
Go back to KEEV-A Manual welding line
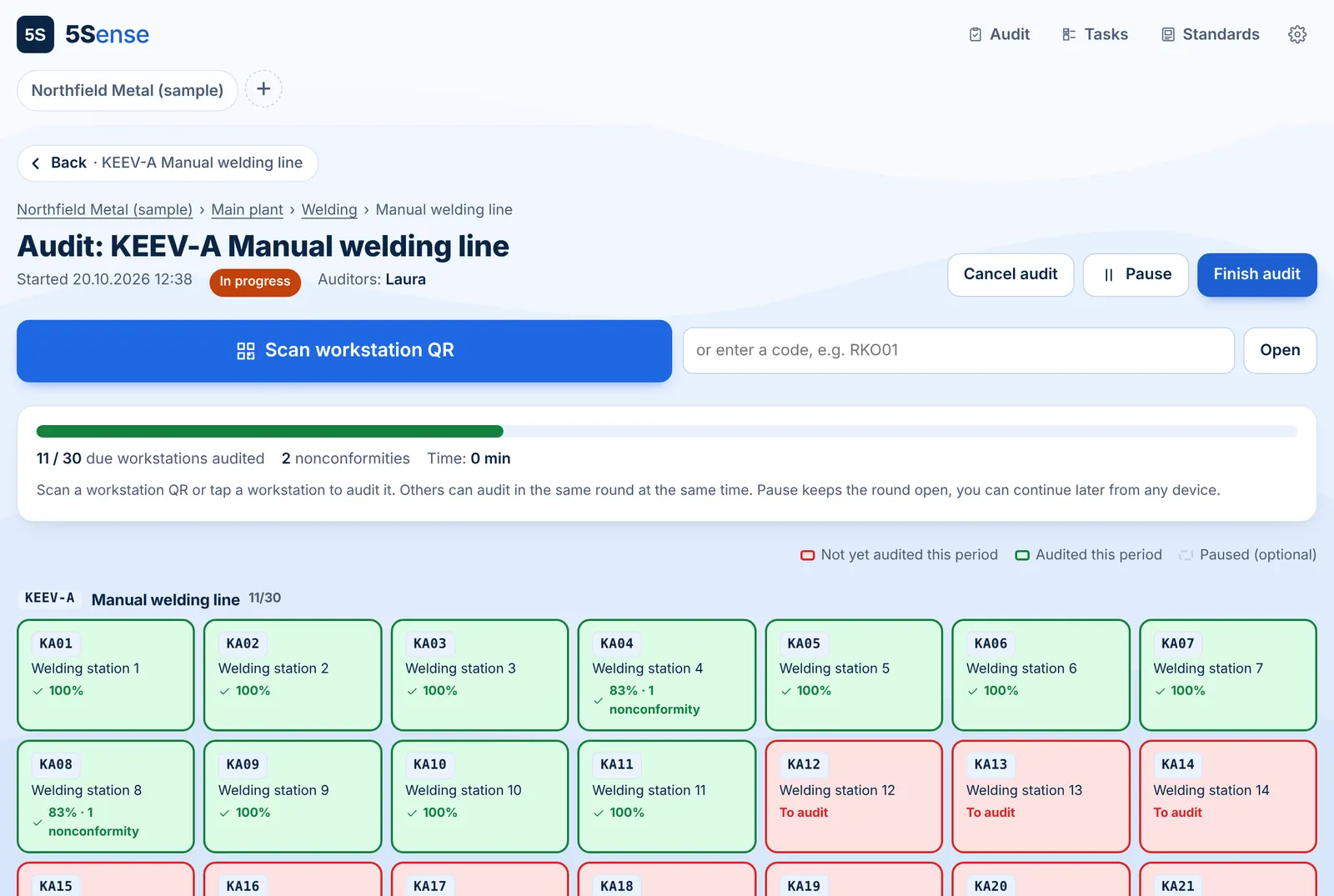pos(168,163)
